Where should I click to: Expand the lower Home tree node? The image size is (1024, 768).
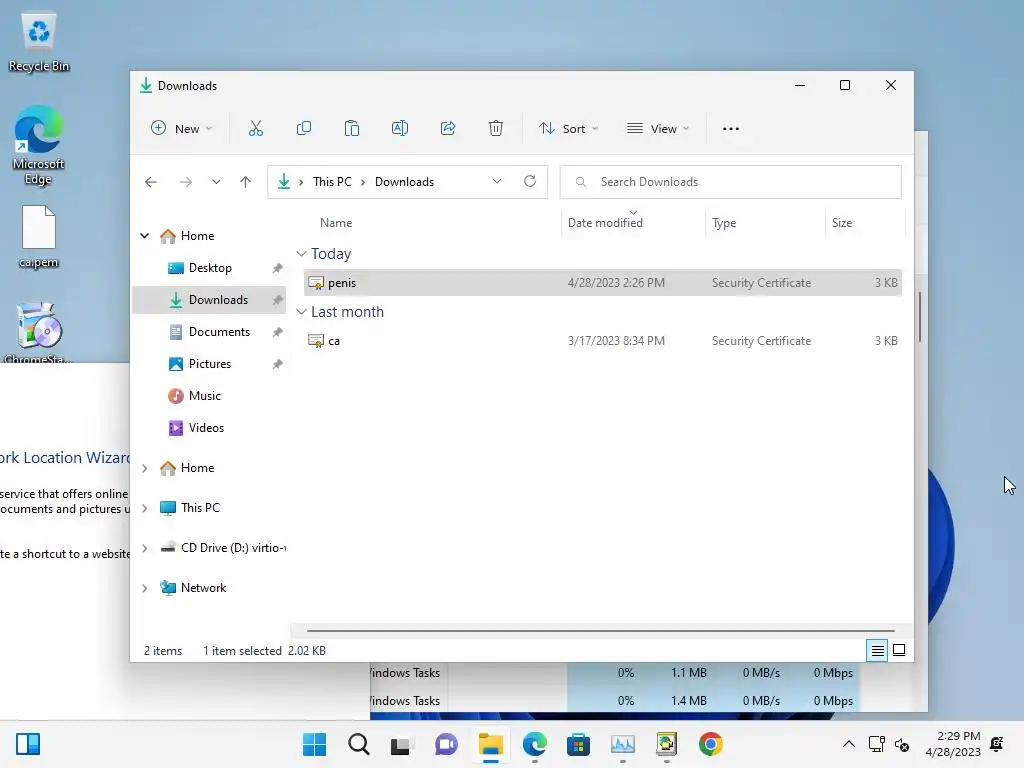tap(145, 468)
